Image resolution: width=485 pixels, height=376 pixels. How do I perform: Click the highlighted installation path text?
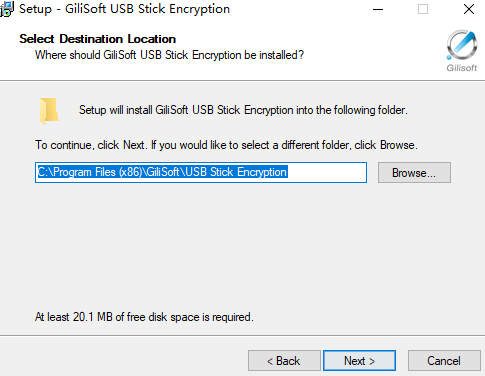tap(162, 172)
